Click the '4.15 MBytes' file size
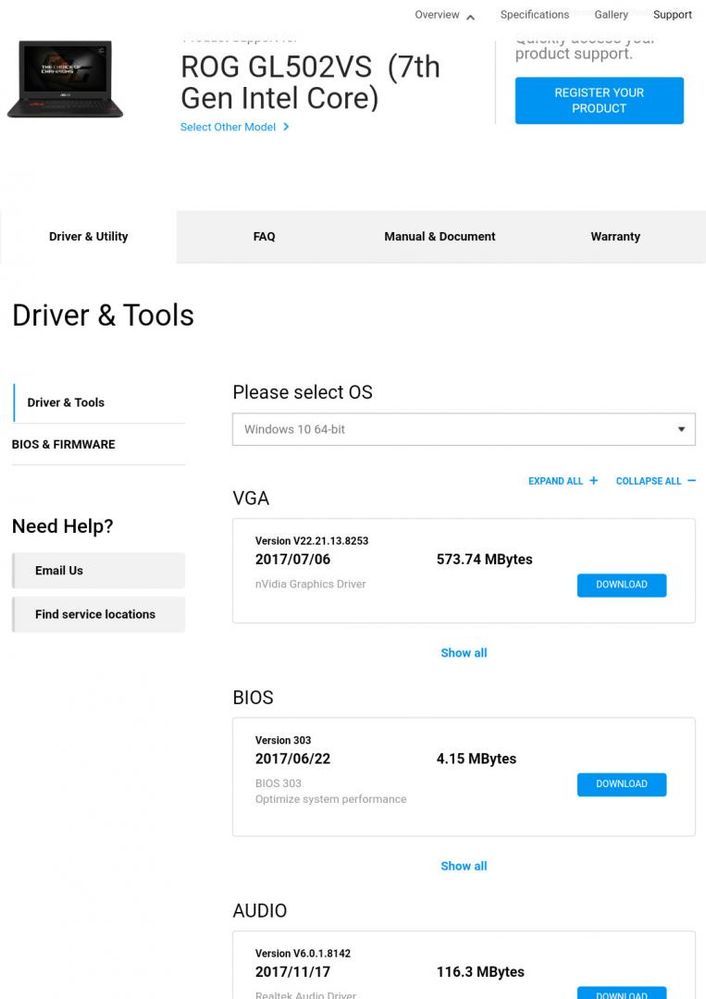The width and height of the screenshot is (706, 999). [x=476, y=759]
